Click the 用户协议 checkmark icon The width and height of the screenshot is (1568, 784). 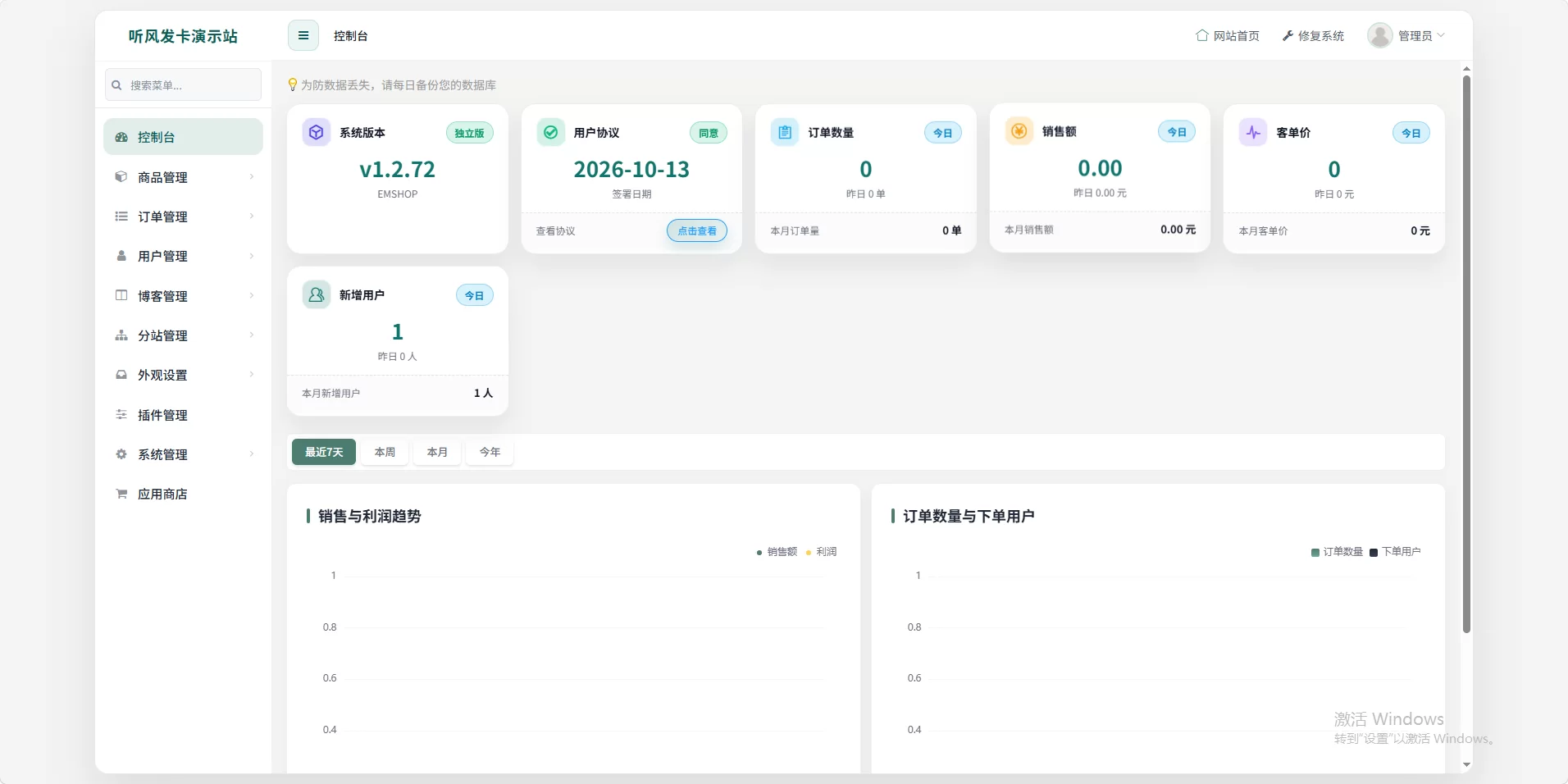pyautogui.click(x=551, y=132)
